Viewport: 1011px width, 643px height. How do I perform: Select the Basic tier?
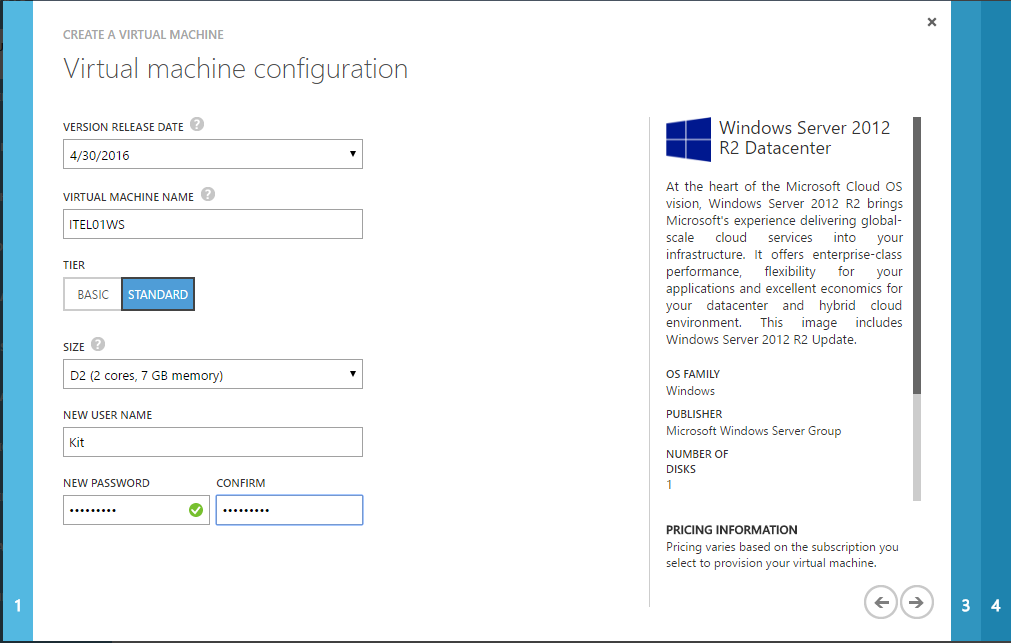tap(93, 294)
